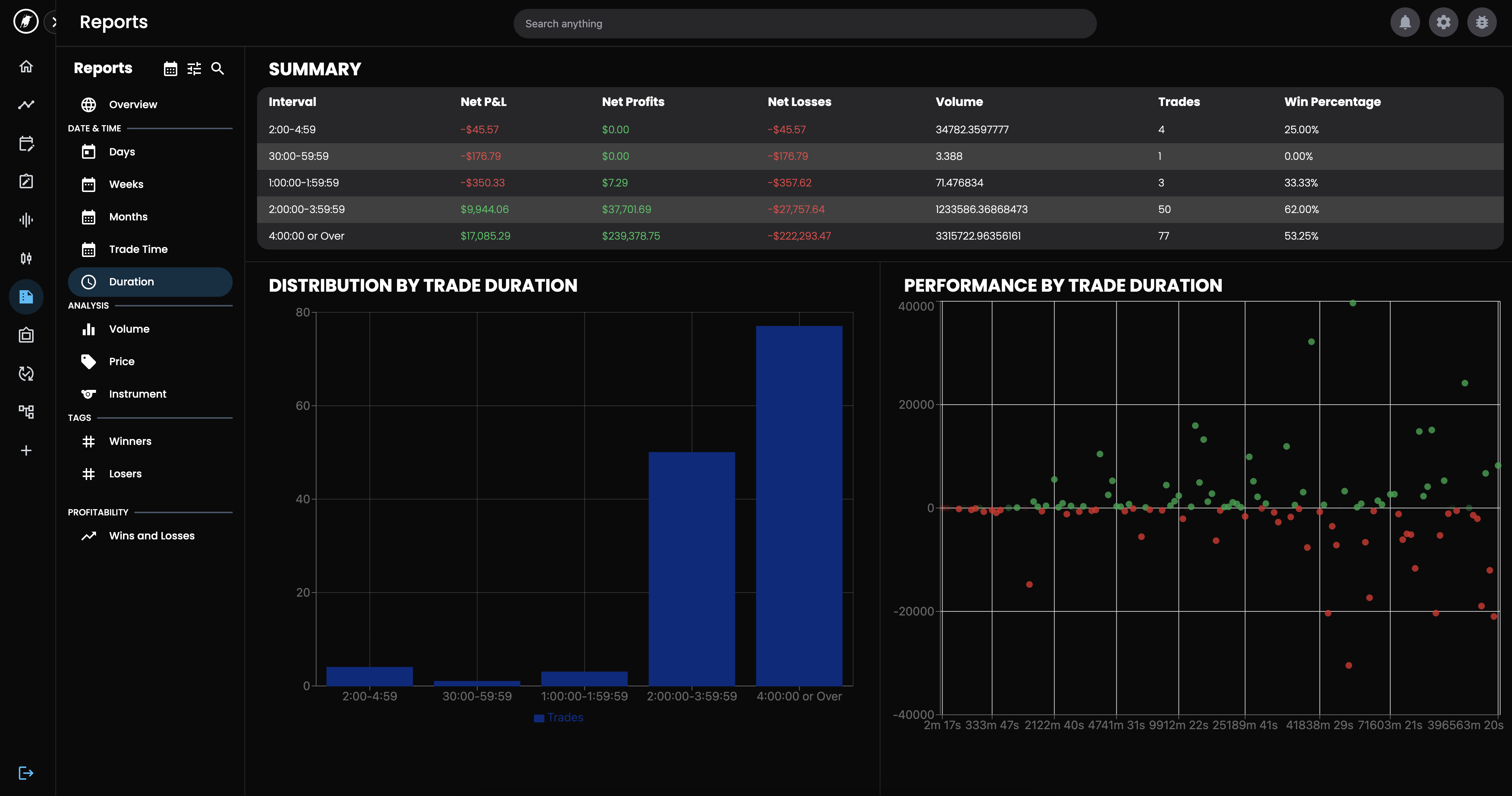Viewport: 1512px width, 796px height.
Task: Expand the sidebar with chevron arrow
Action: 54,22
